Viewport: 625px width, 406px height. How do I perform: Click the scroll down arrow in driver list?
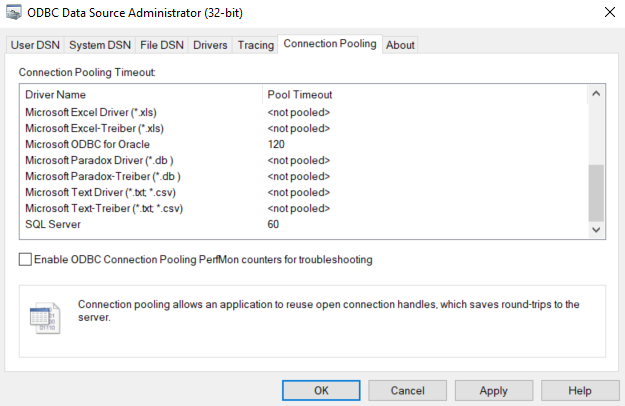tap(596, 230)
